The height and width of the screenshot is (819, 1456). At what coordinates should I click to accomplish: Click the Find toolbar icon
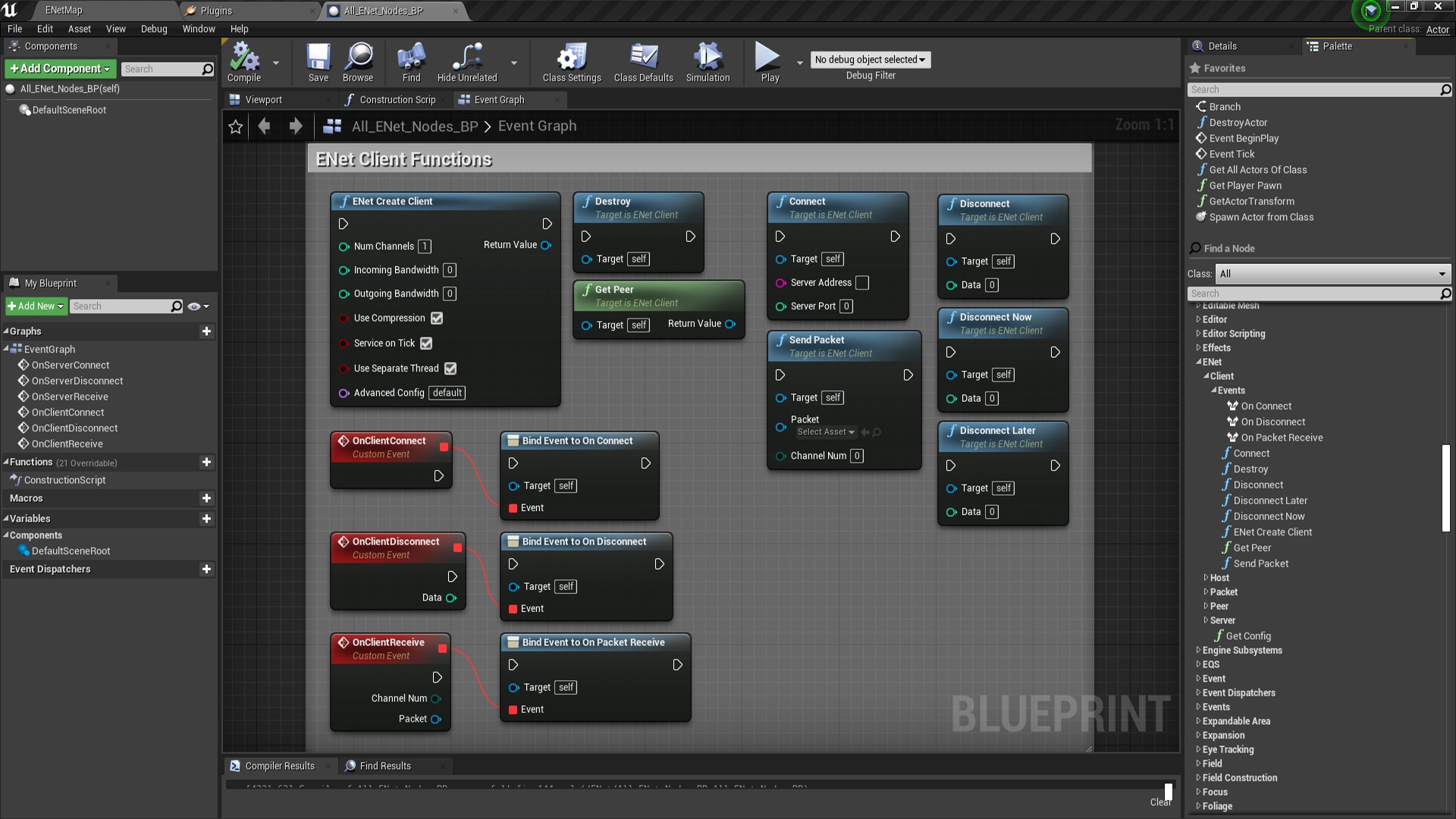[x=411, y=58]
